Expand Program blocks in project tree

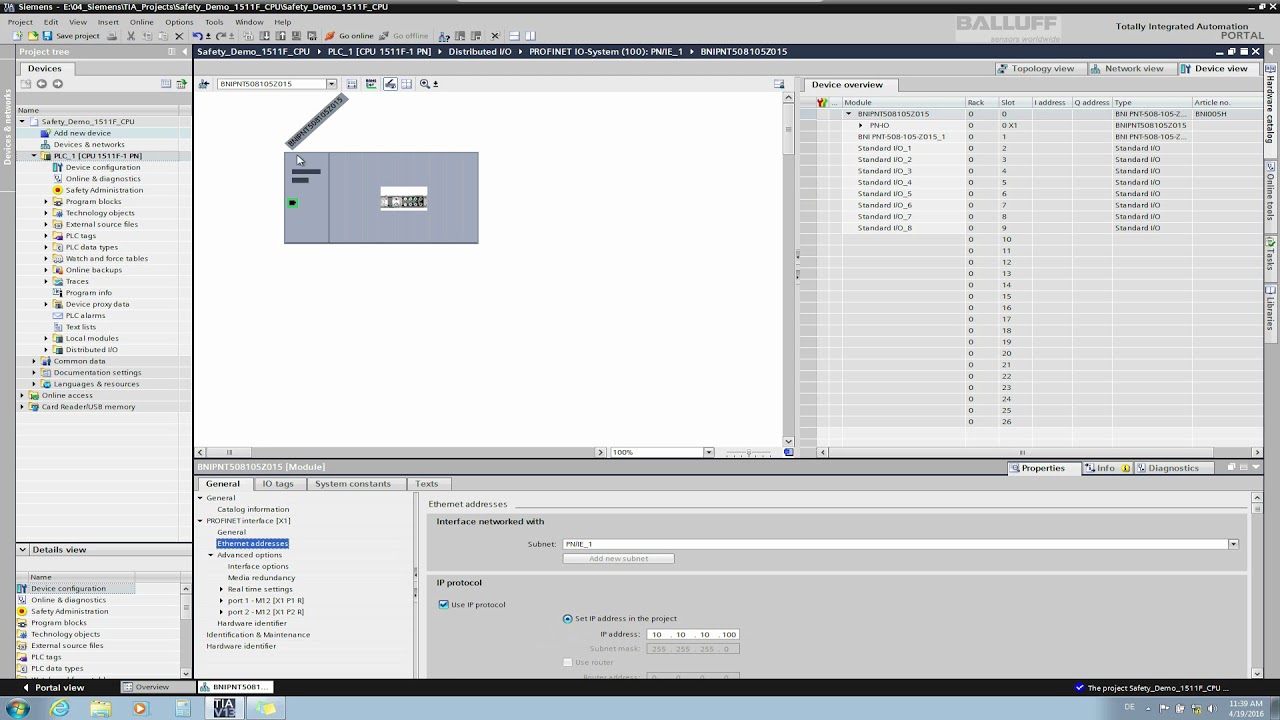click(x=46, y=201)
